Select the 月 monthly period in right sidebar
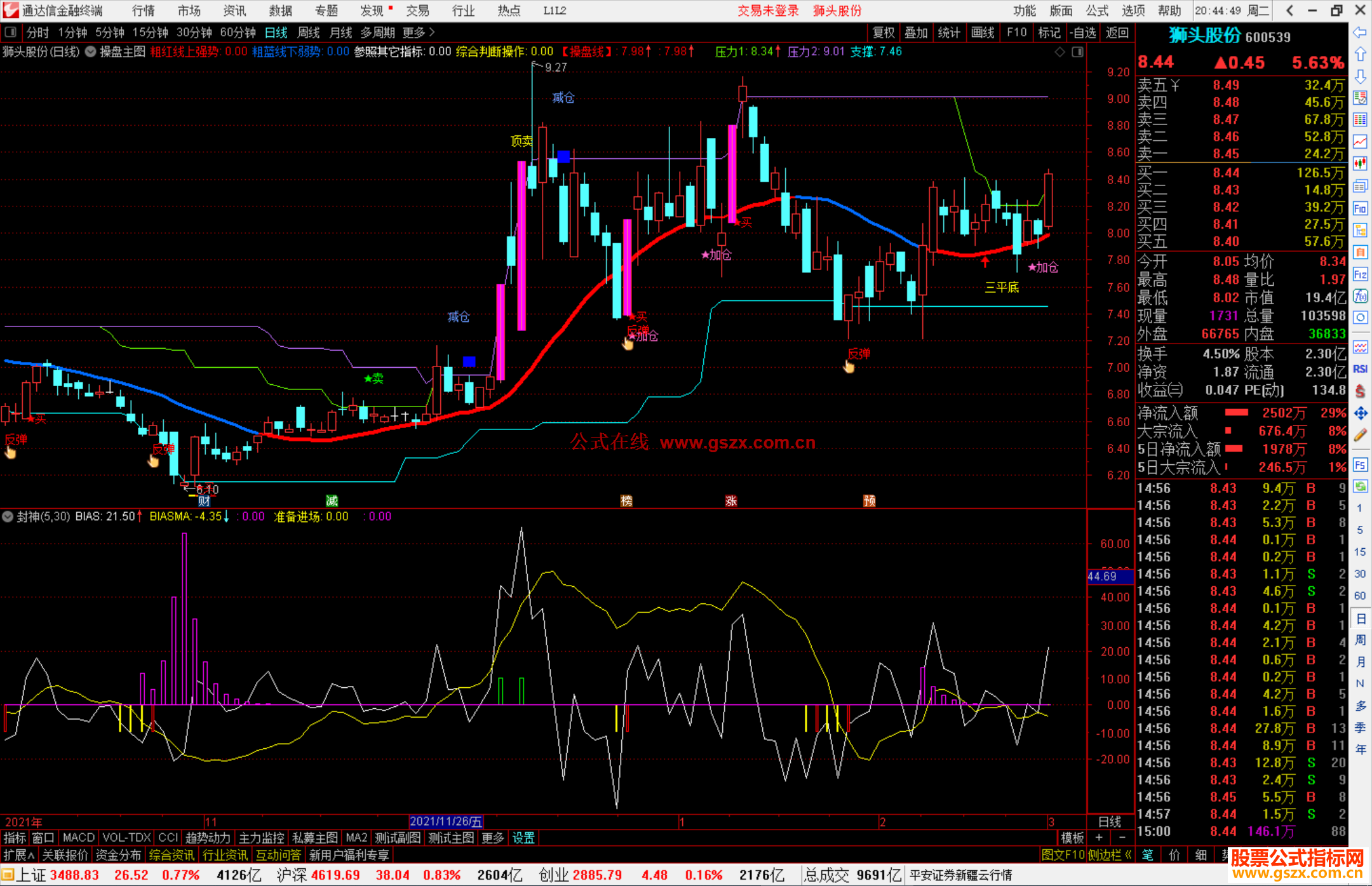 1360,662
